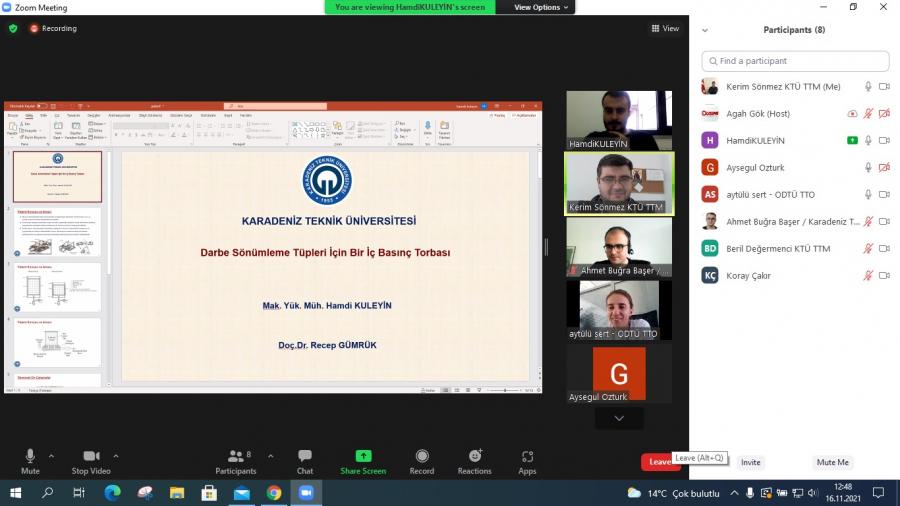Click the Find a participant search field
900x506 pixels.
(x=795, y=61)
